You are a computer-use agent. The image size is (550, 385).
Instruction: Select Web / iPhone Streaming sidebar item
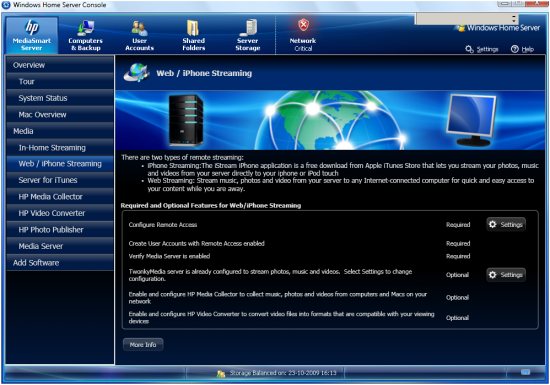point(60,164)
